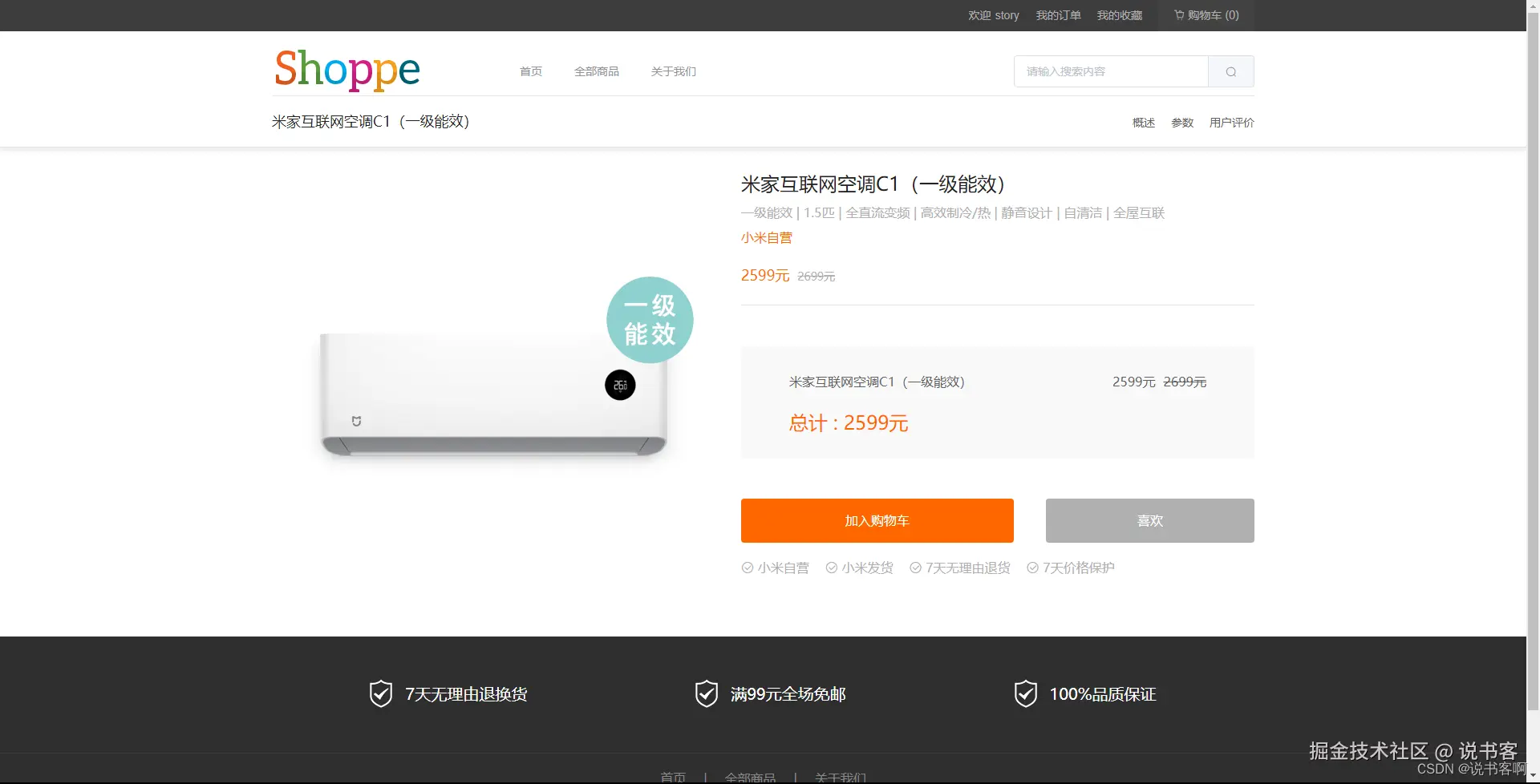The width and height of the screenshot is (1540, 784).
Task: Switch to the 用户评价 section
Action: 1231,123
